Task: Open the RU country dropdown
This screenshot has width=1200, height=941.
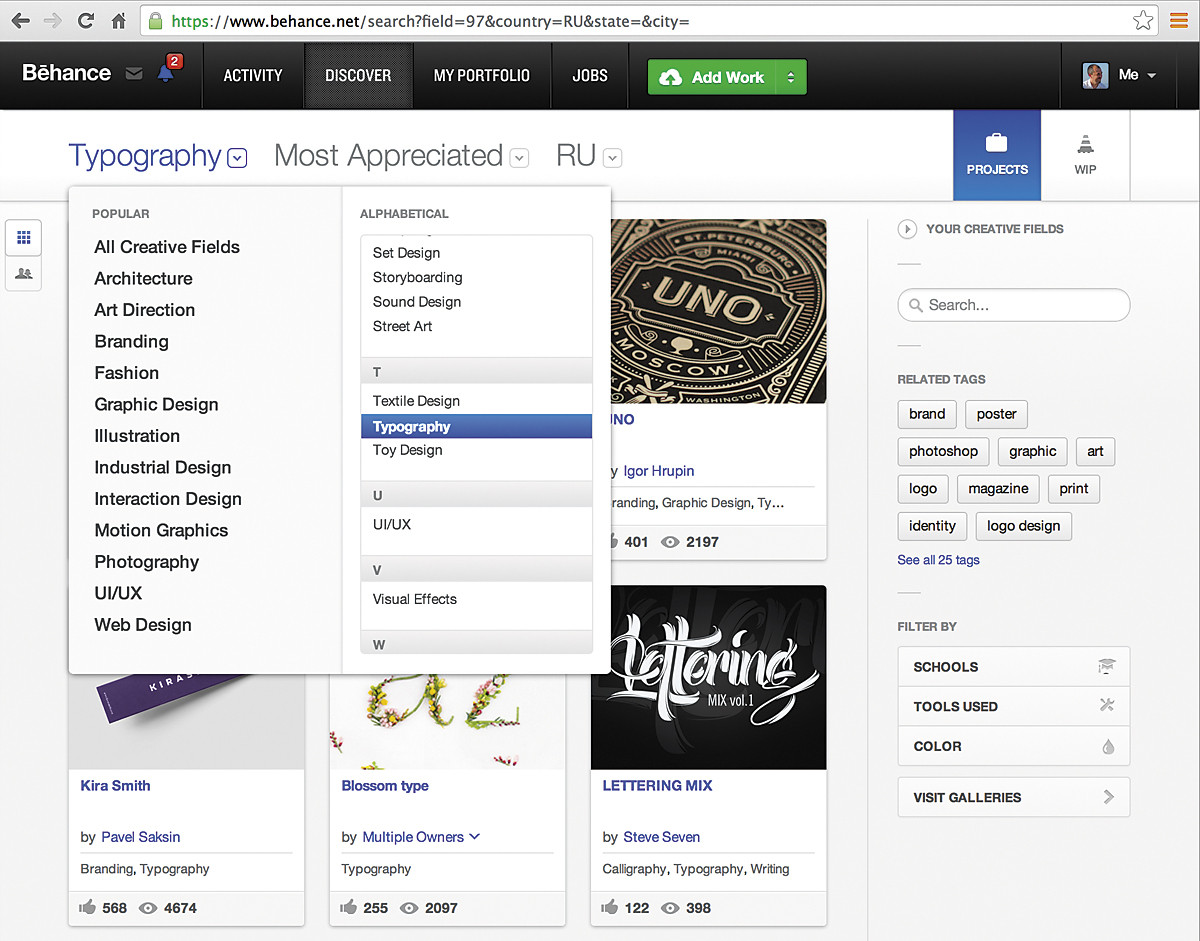Action: click(x=613, y=158)
